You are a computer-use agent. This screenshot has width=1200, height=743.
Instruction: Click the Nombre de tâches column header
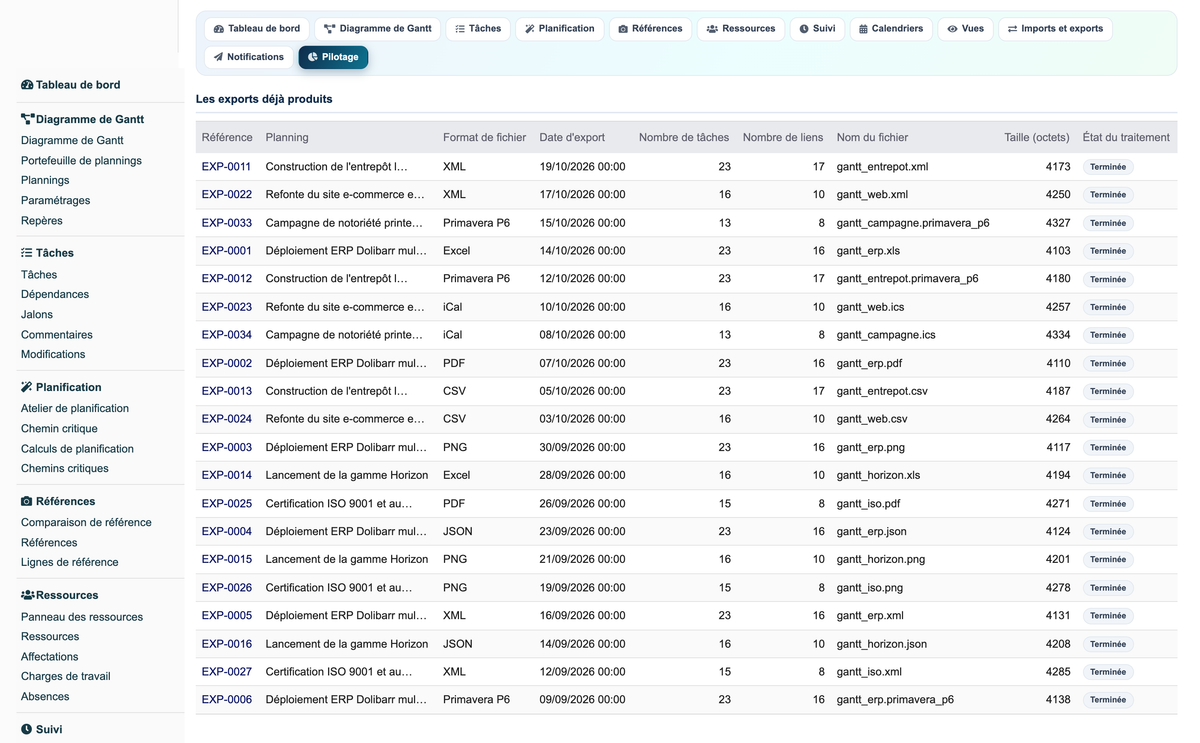click(684, 137)
